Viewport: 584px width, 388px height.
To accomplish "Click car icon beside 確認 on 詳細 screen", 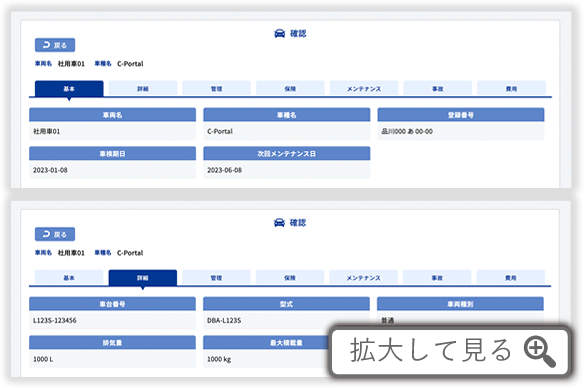I will 279,223.
